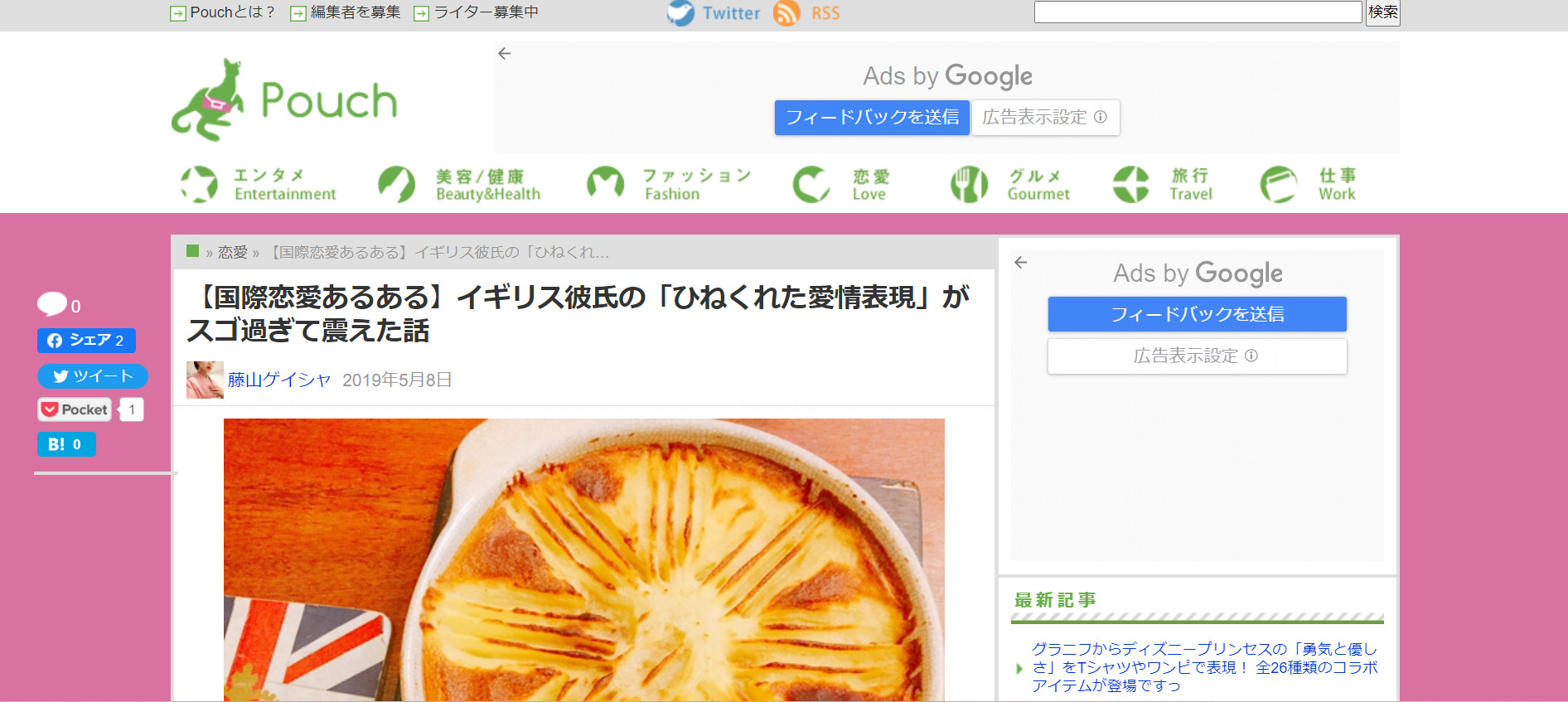Click arrow icon beside 編集者を募集
1568x702 pixels.
[298, 13]
